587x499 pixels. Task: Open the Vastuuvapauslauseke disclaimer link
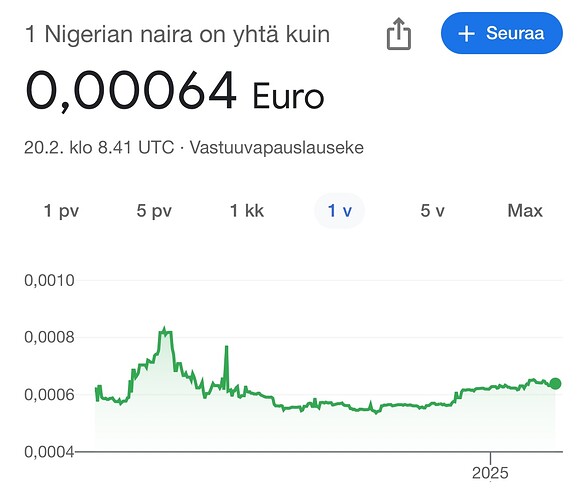point(277,147)
